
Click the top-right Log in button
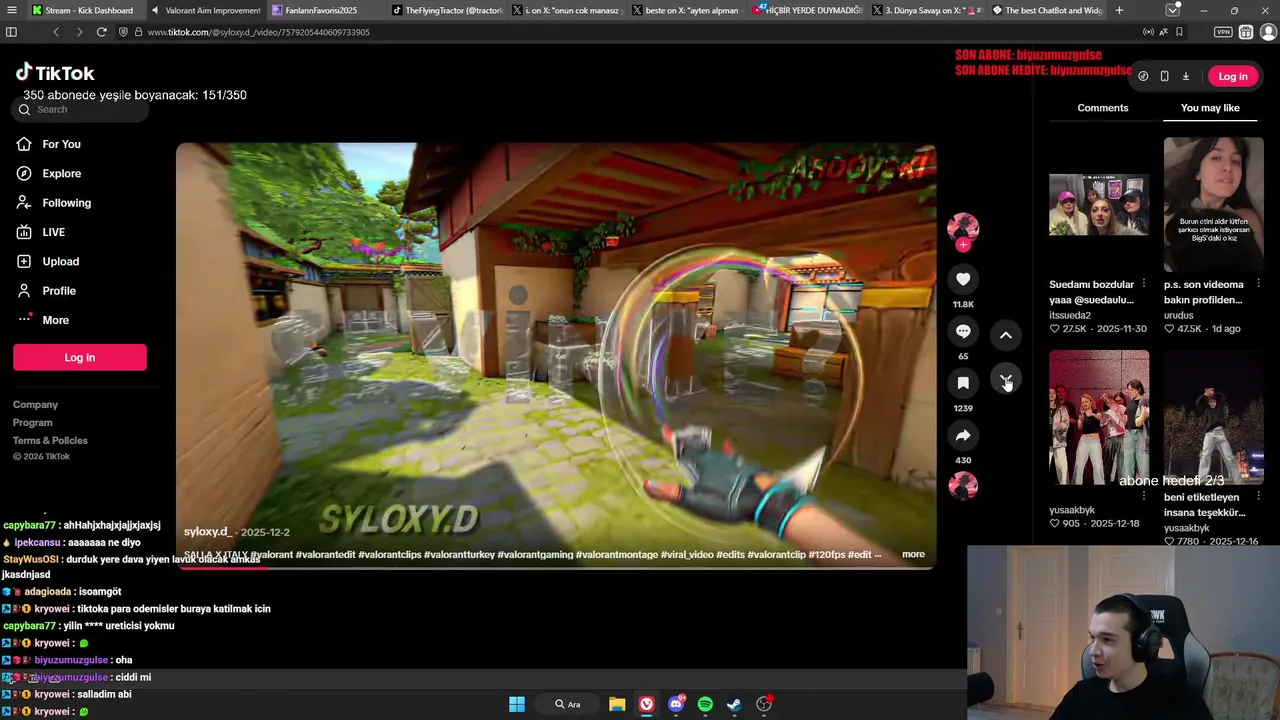(1233, 76)
